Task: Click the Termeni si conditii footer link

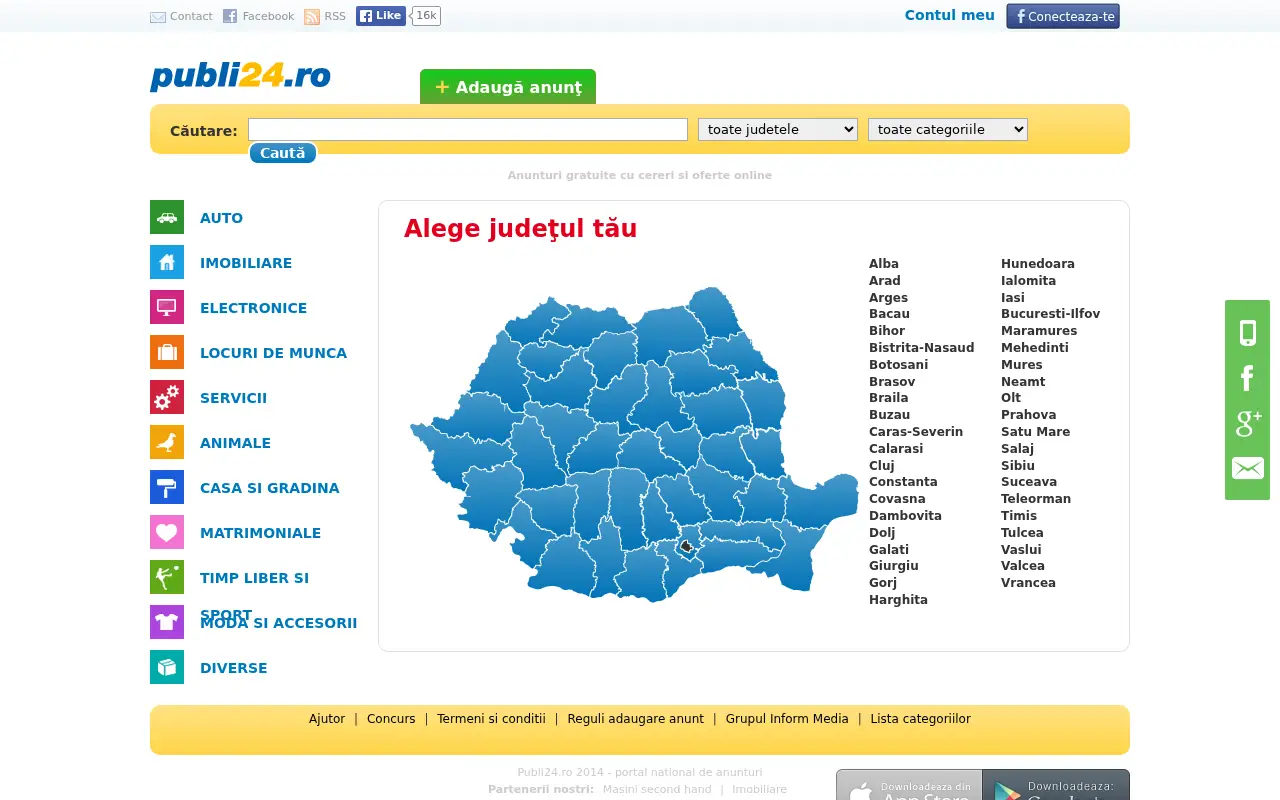Action: 491,719
